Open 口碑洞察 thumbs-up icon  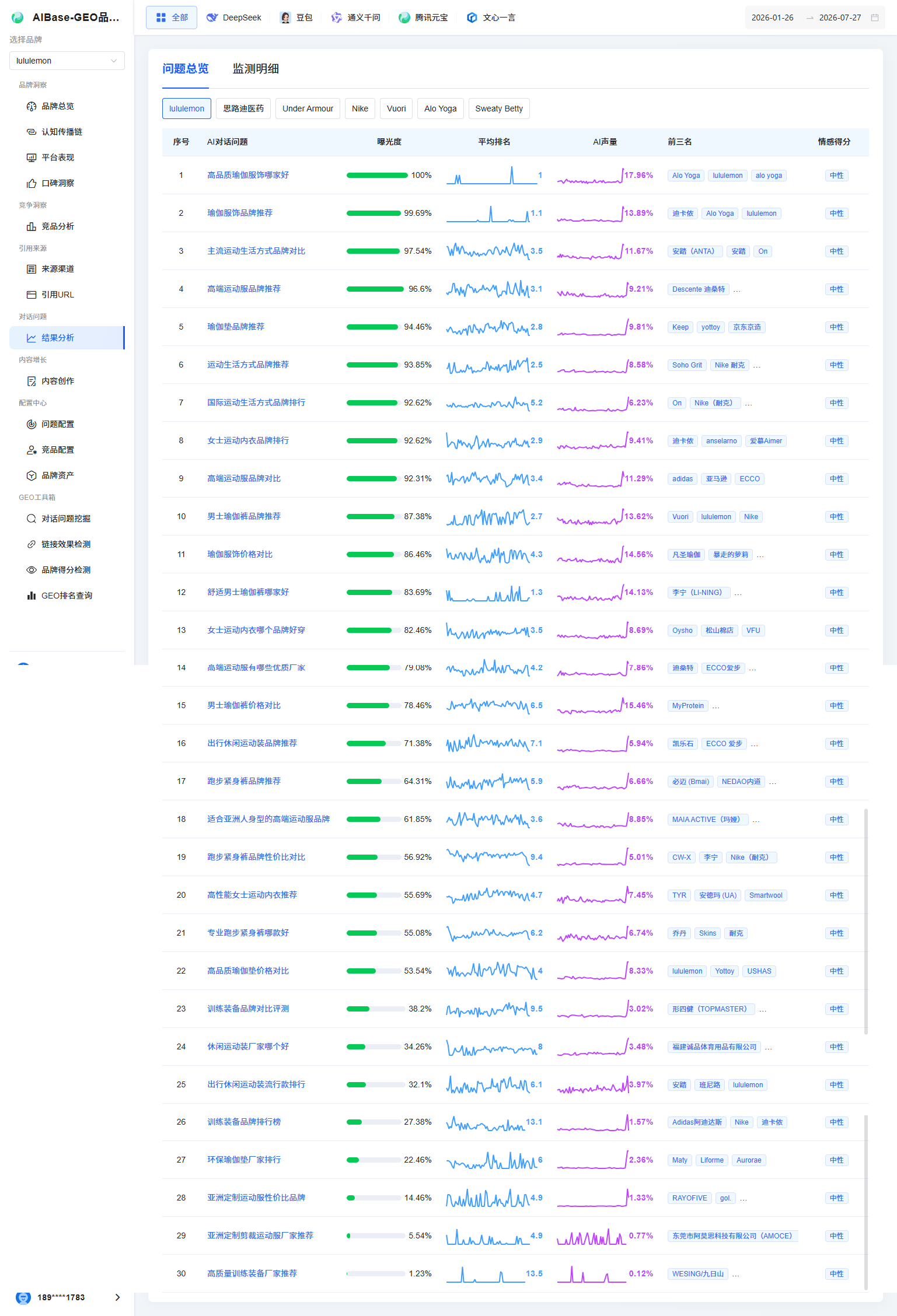click(32, 183)
